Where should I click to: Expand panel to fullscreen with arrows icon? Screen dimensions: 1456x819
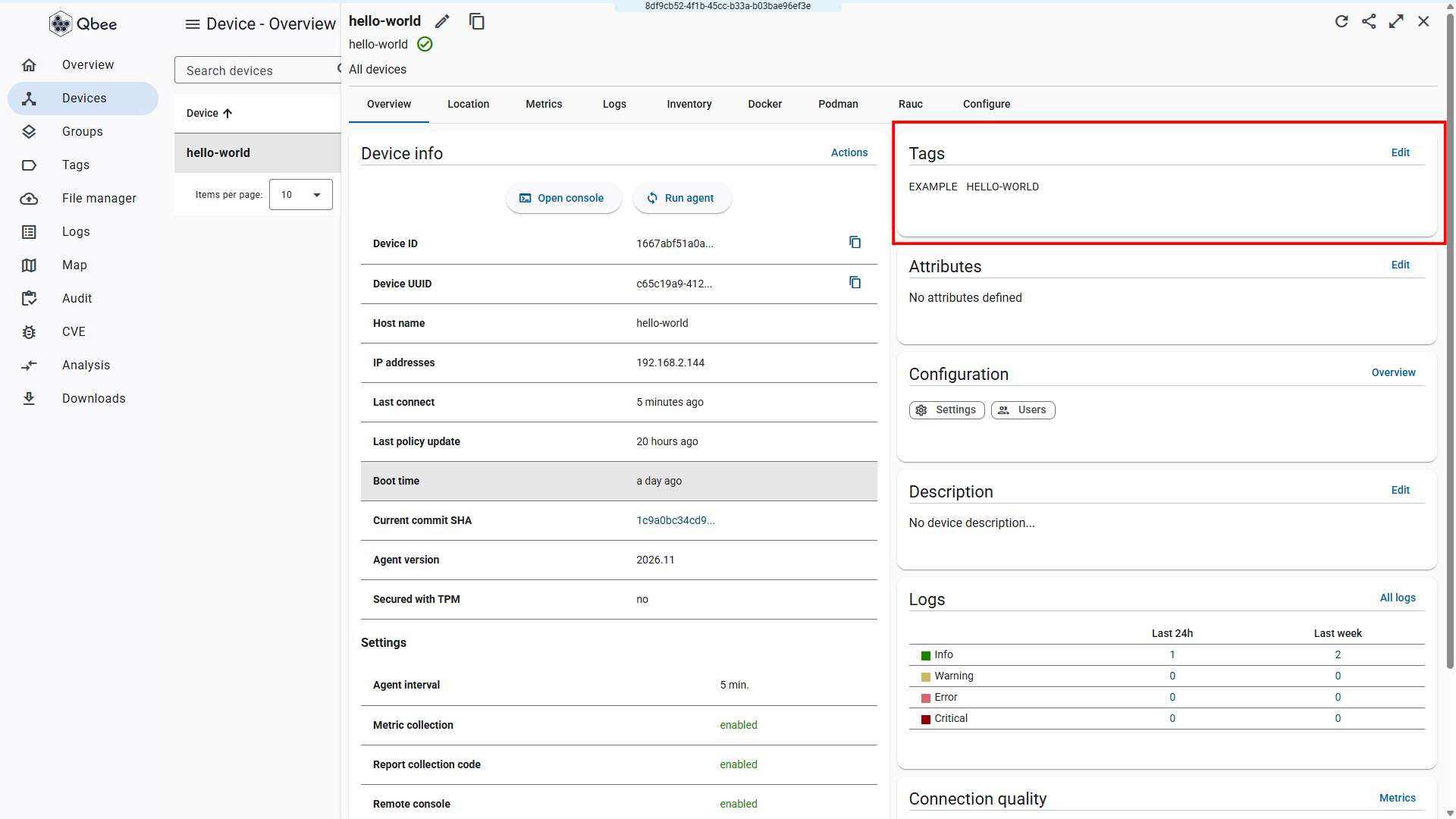1396,21
